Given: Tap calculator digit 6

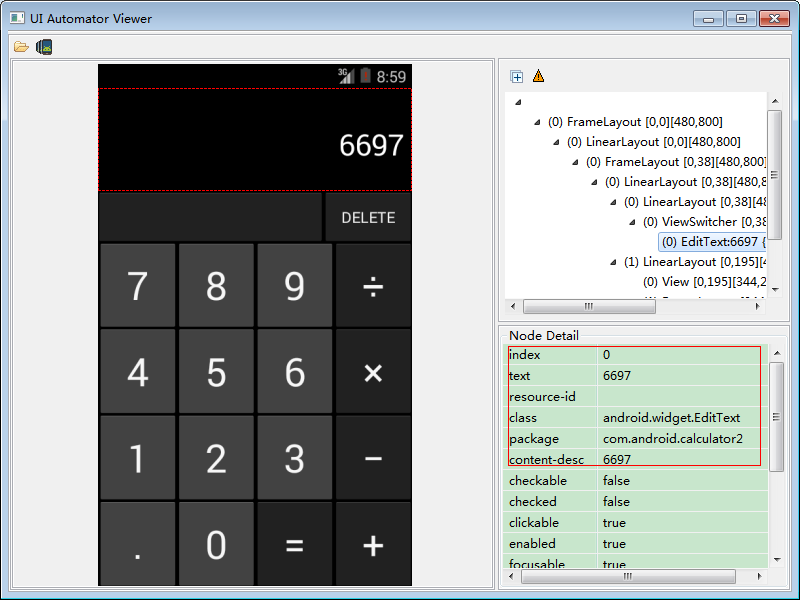Looking at the screenshot, I should tap(295, 371).
